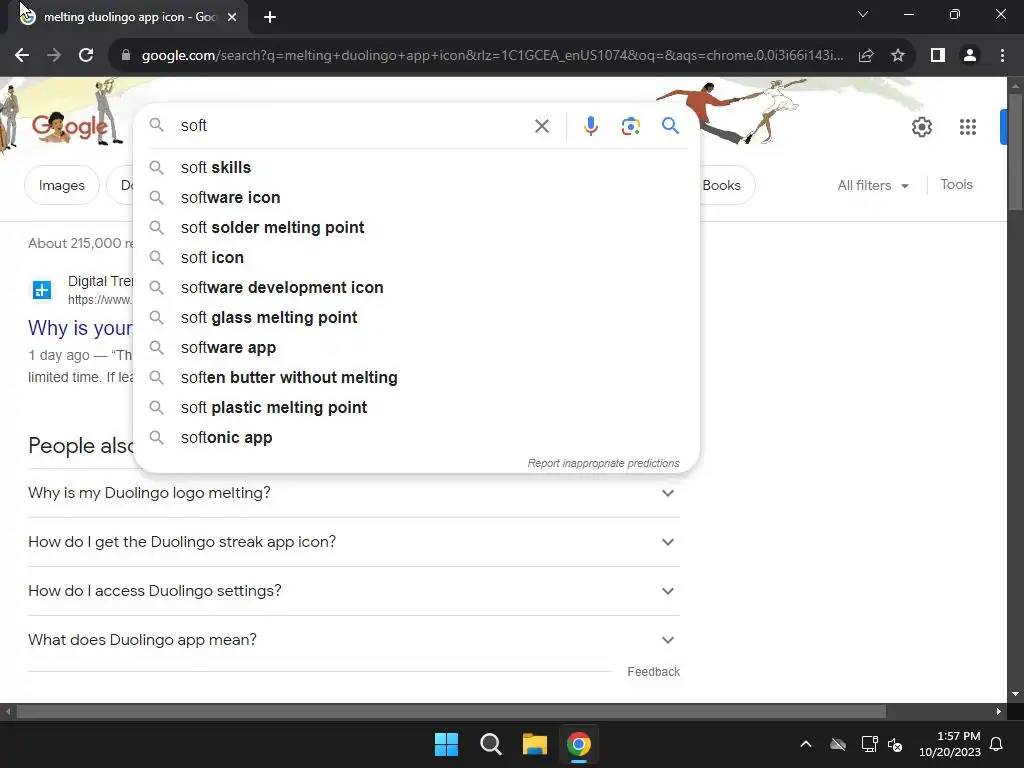Open the 'Why is your' Digital Trends result
The image size is (1024, 768).
[x=80, y=328]
